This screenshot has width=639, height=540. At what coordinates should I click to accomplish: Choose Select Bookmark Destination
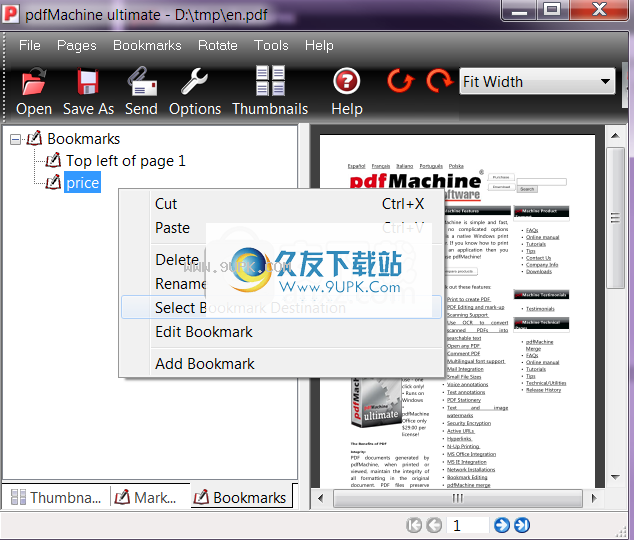coord(281,307)
